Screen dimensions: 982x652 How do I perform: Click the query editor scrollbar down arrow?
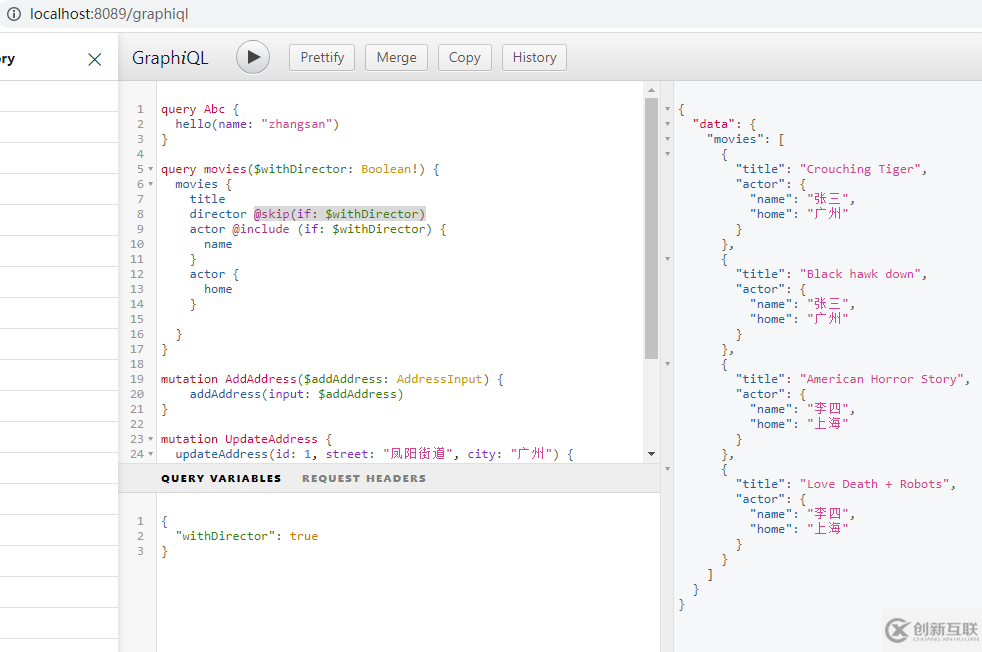(652, 453)
